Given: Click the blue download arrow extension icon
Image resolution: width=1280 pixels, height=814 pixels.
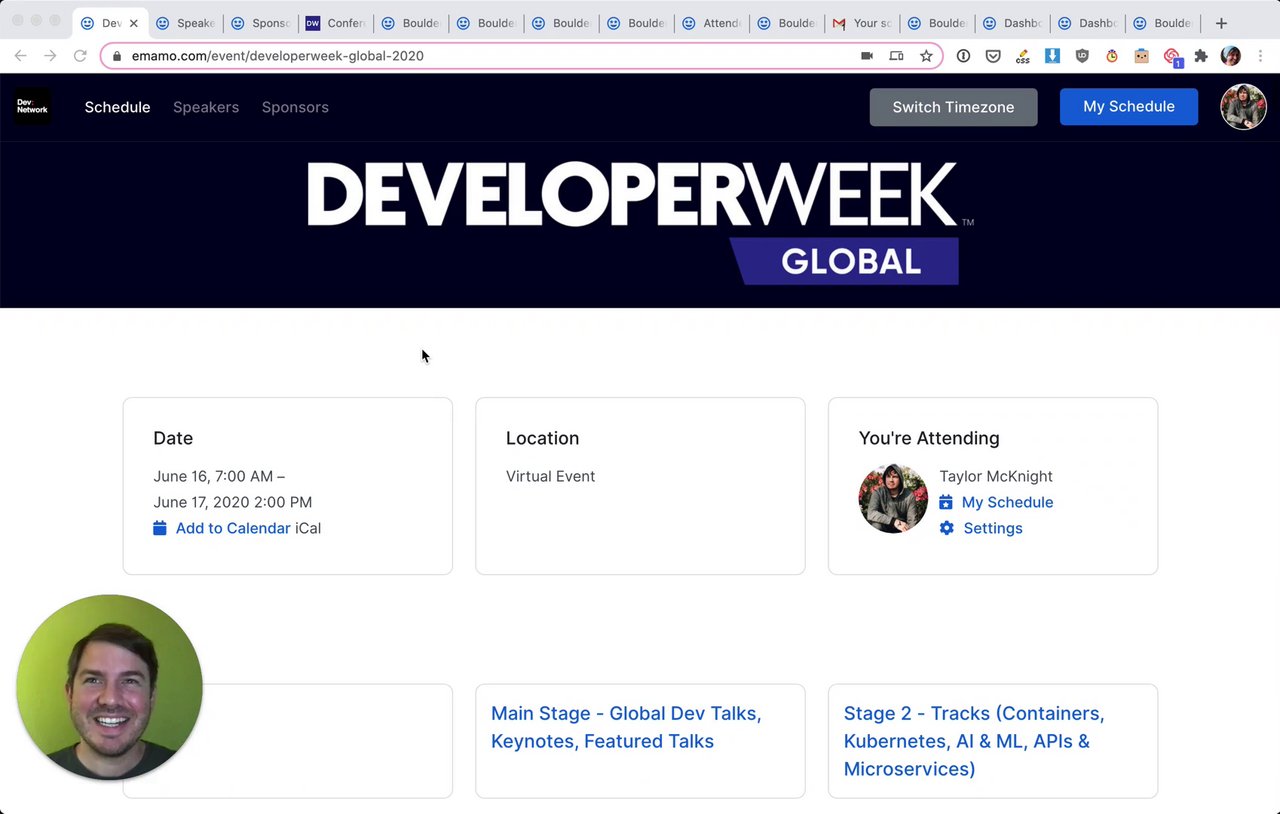Looking at the screenshot, I should point(1052,56).
